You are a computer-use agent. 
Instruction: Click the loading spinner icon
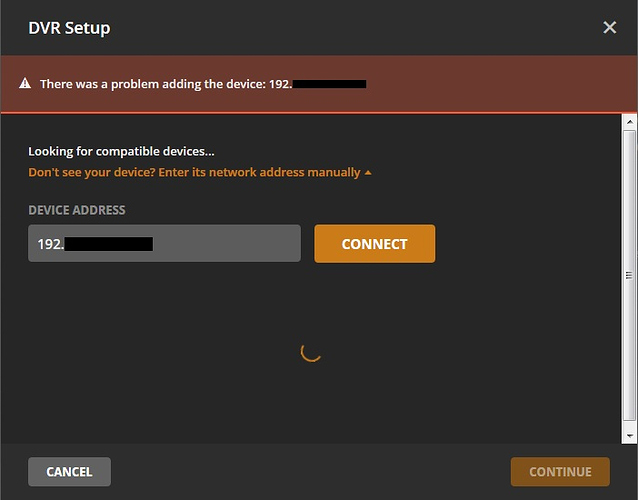point(311,351)
